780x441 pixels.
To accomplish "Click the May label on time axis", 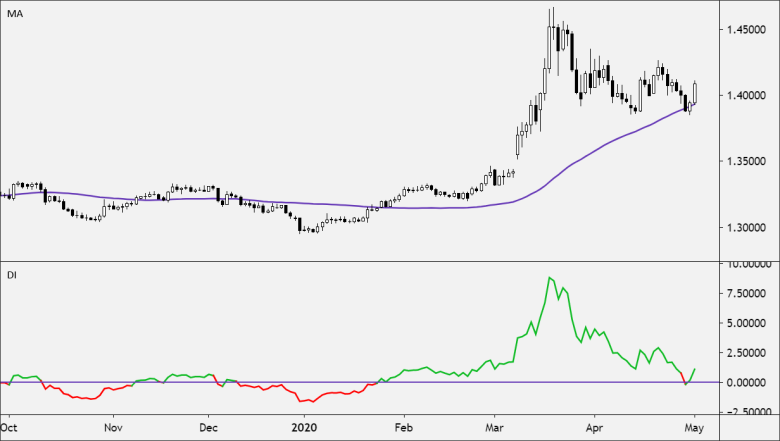I will click(x=694, y=428).
